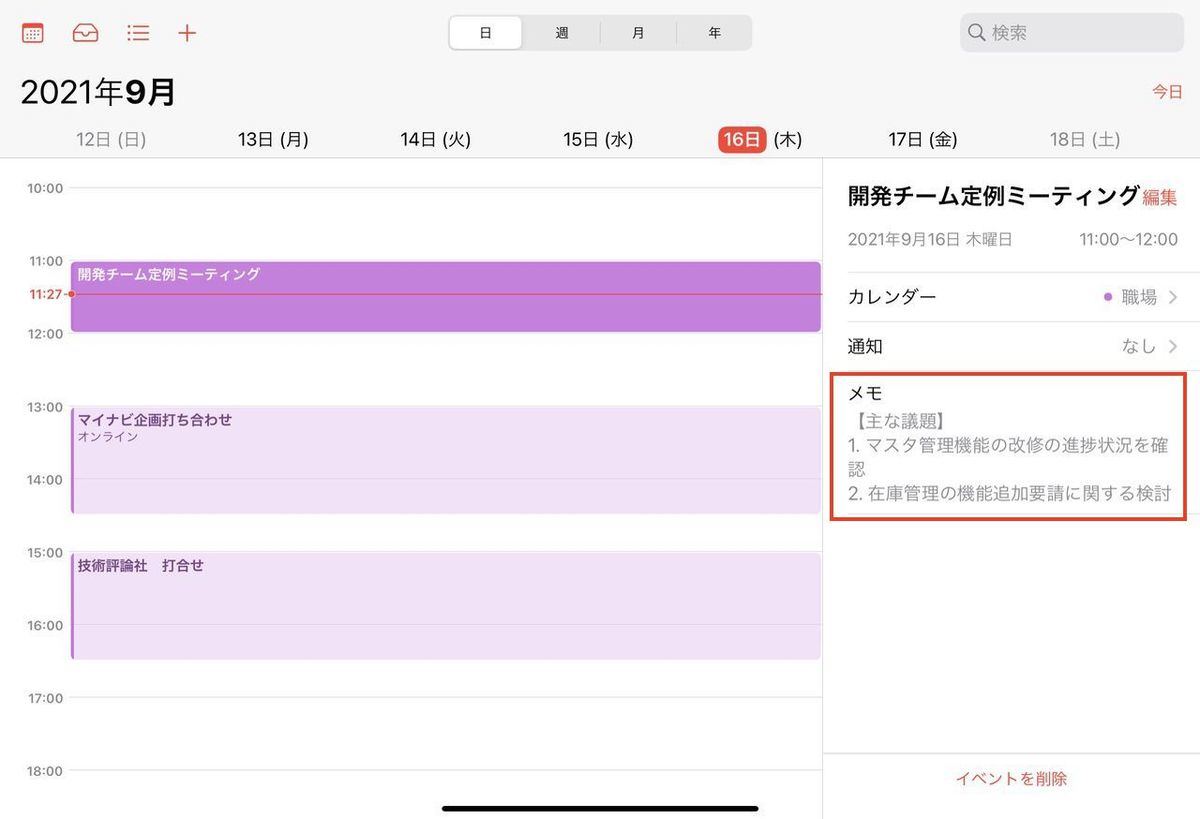
Task: Open the 開発チーム定例ミーティング event block
Action: point(446,297)
